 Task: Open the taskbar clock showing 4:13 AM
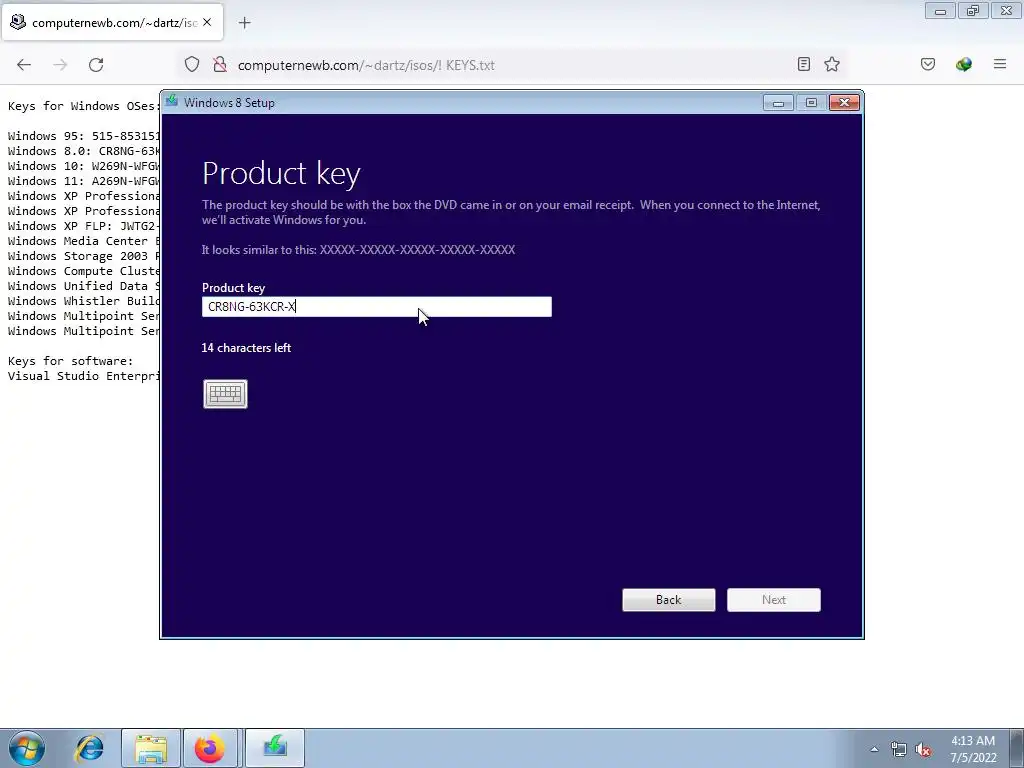click(x=973, y=749)
